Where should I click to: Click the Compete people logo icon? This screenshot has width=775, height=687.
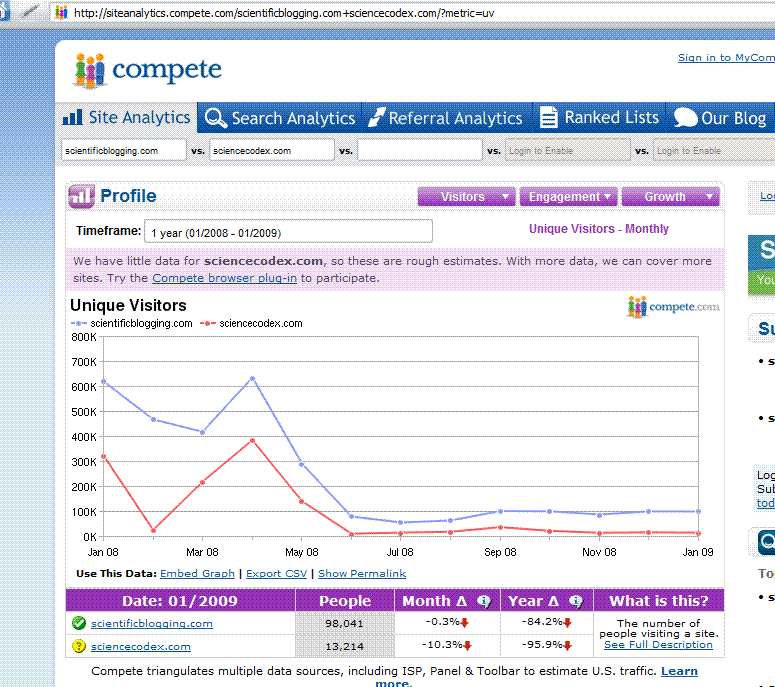(90, 71)
